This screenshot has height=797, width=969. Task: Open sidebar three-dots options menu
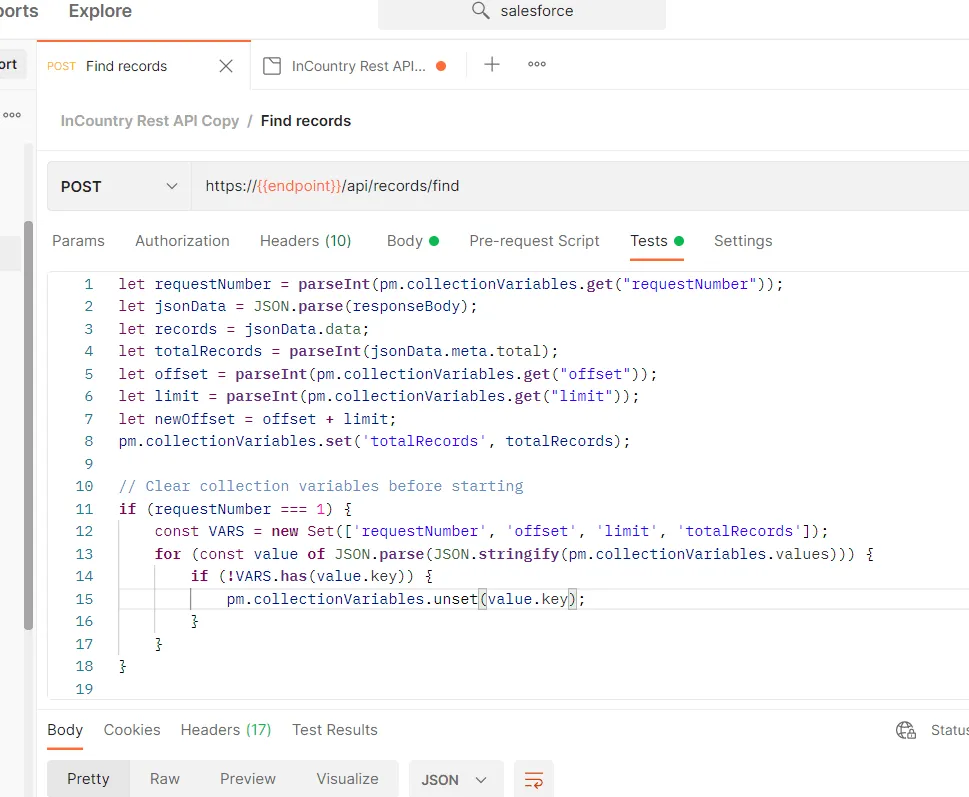(12, 115)
